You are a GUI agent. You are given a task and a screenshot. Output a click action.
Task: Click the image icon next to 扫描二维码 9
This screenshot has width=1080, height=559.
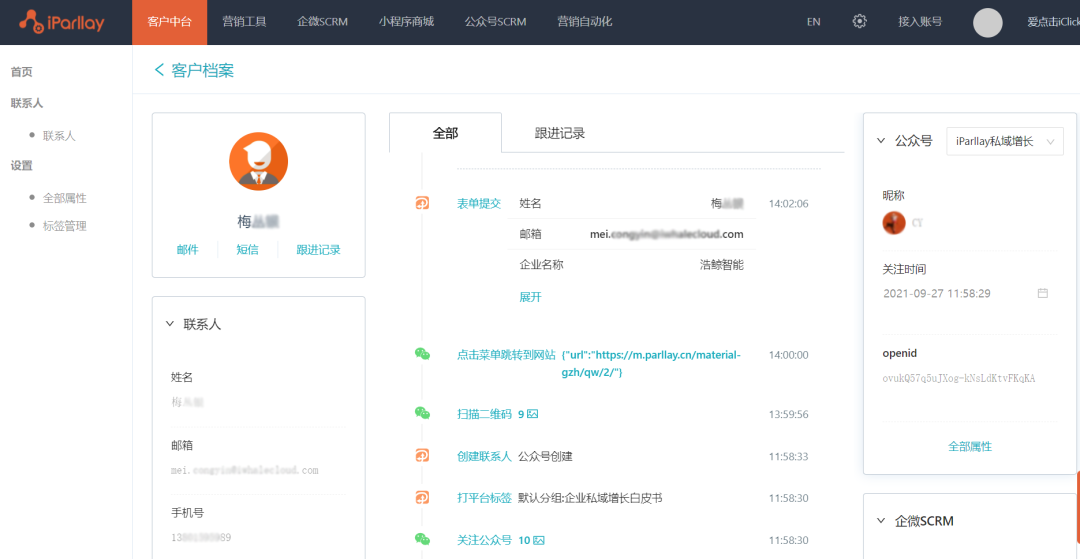[x=533, y=414]
